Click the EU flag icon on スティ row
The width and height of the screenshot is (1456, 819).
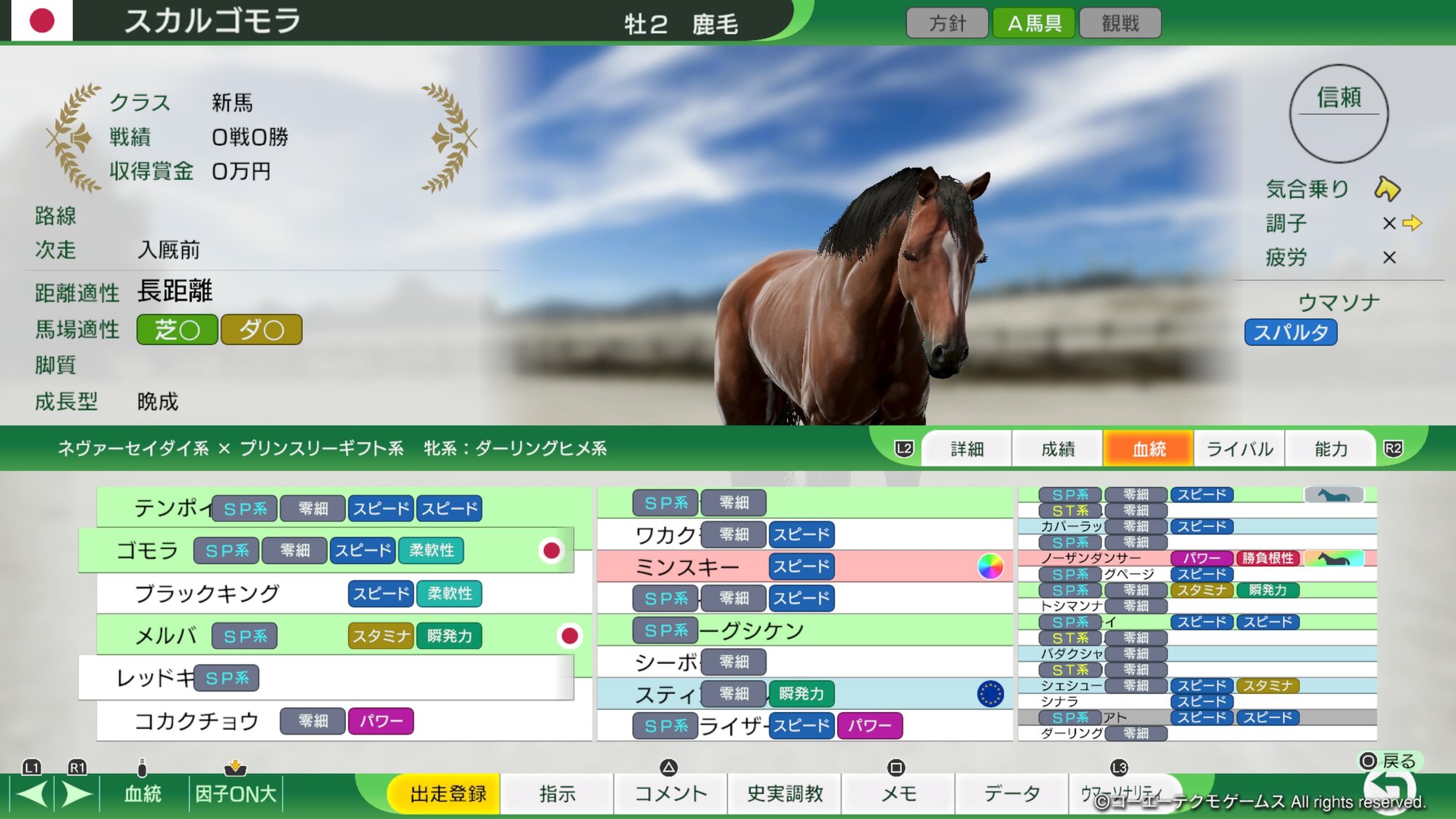[x=990, y=694]
